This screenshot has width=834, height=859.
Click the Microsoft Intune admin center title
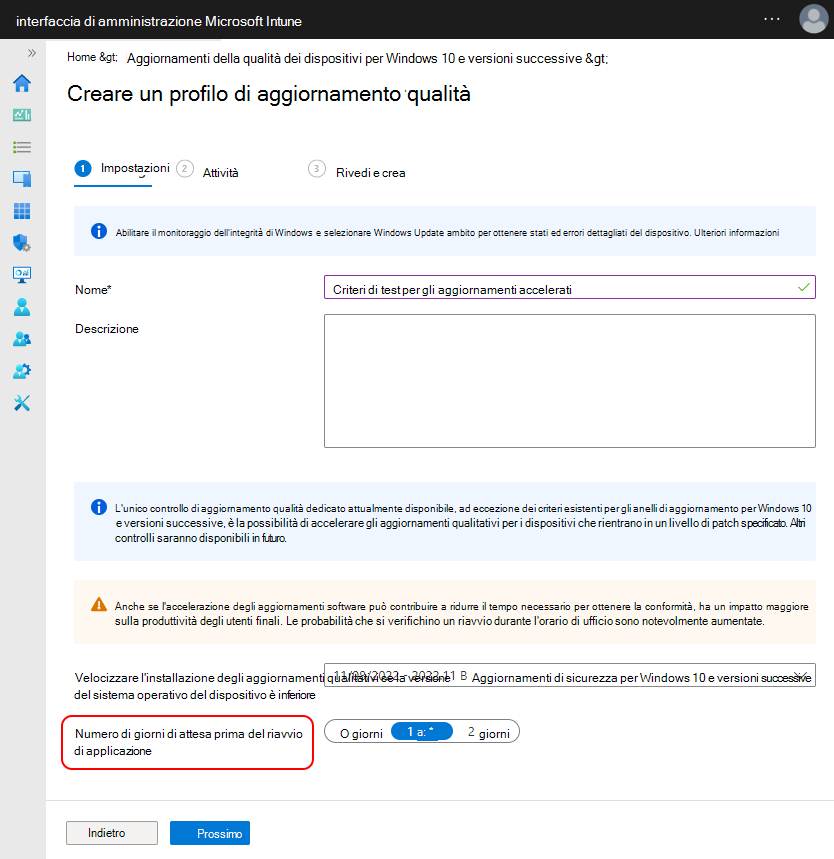point(159,21)
